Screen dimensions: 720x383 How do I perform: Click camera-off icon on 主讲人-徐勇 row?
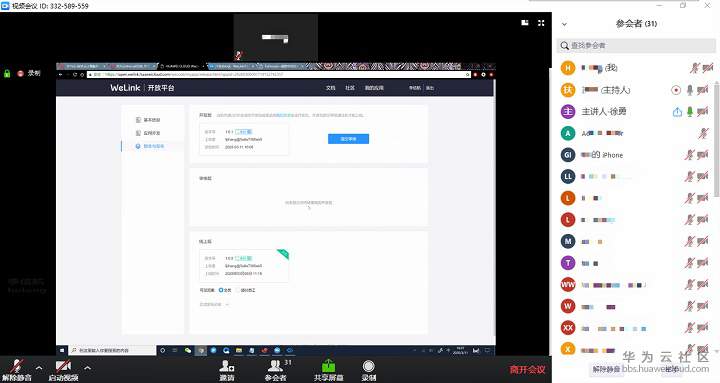pos(702,112)
